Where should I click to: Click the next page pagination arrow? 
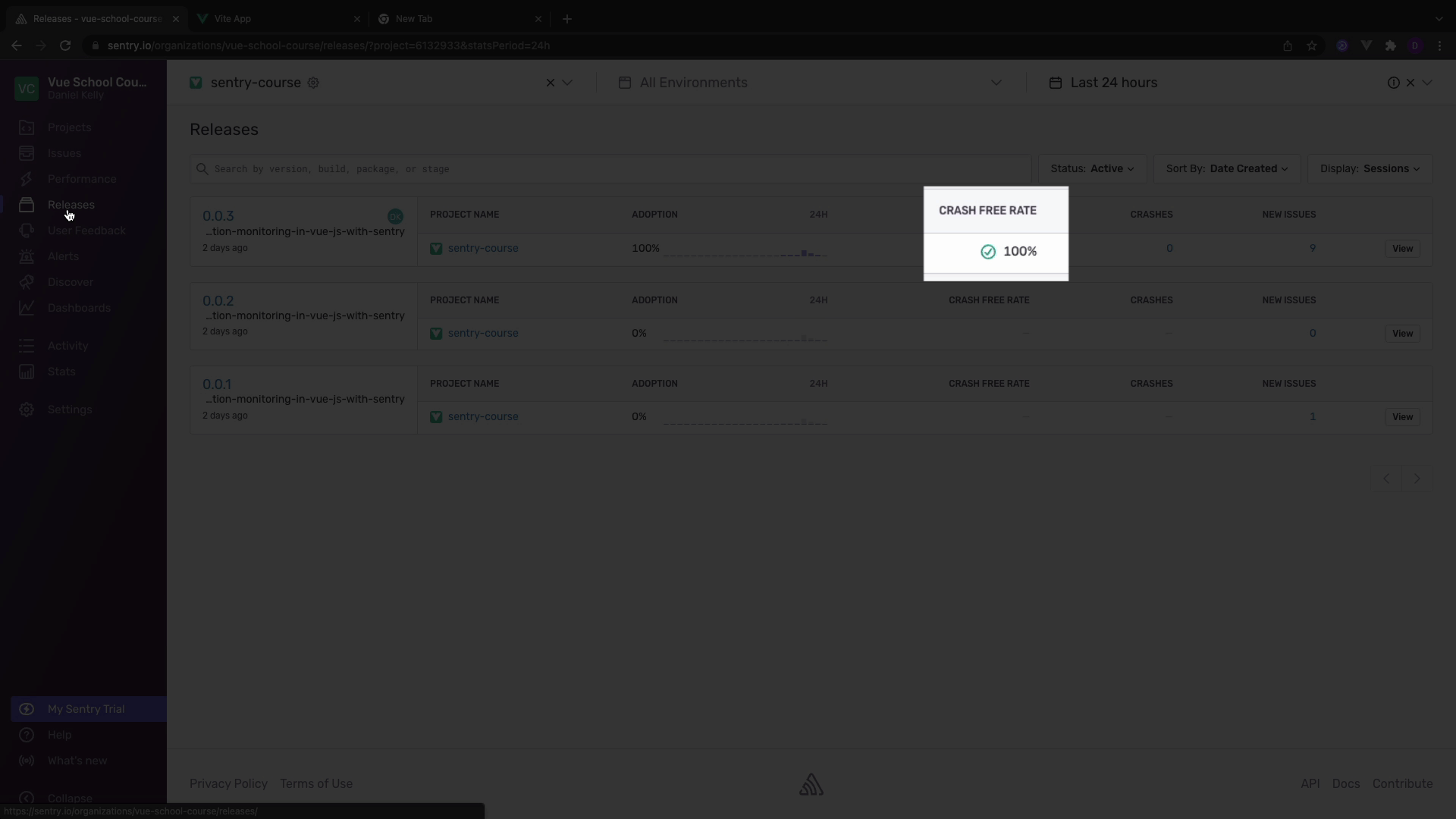pyautogui.click(x=1417, y=479)
